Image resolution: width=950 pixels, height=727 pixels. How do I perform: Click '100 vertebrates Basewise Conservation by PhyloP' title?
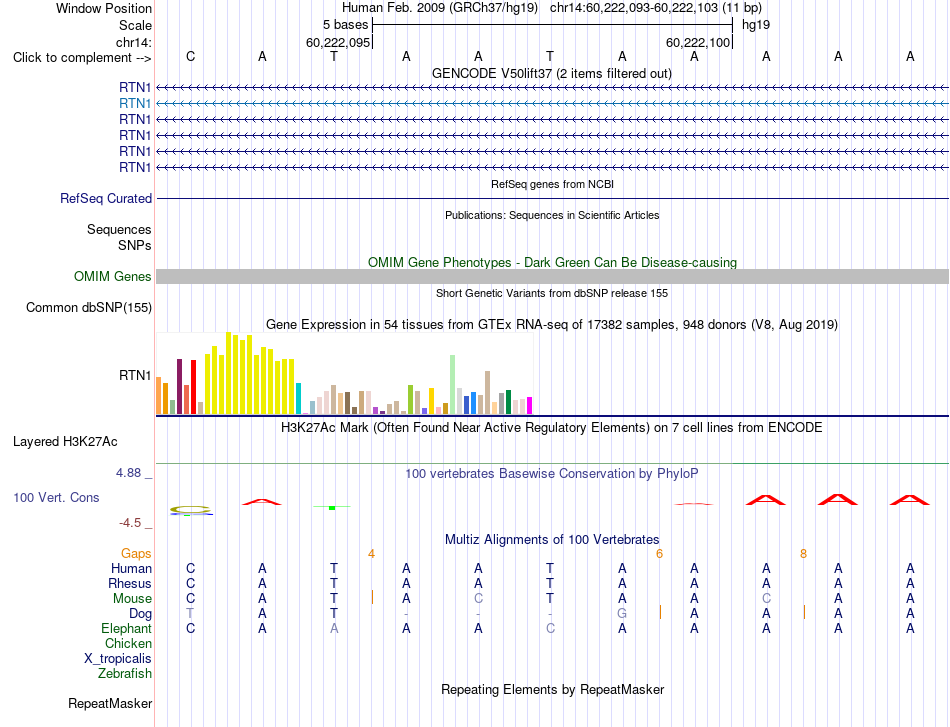(x=552, y=474)
